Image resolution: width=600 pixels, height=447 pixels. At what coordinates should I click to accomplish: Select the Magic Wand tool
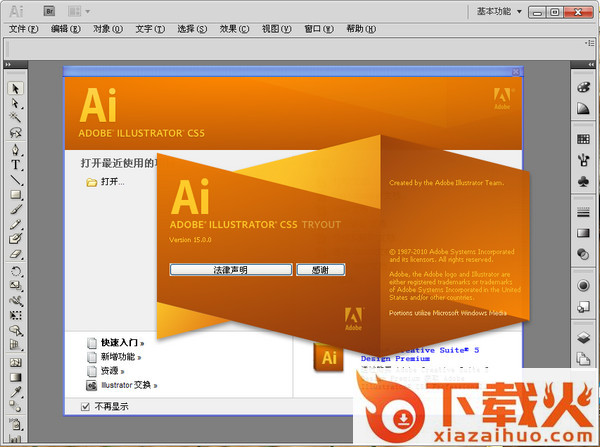pos(15,118)
